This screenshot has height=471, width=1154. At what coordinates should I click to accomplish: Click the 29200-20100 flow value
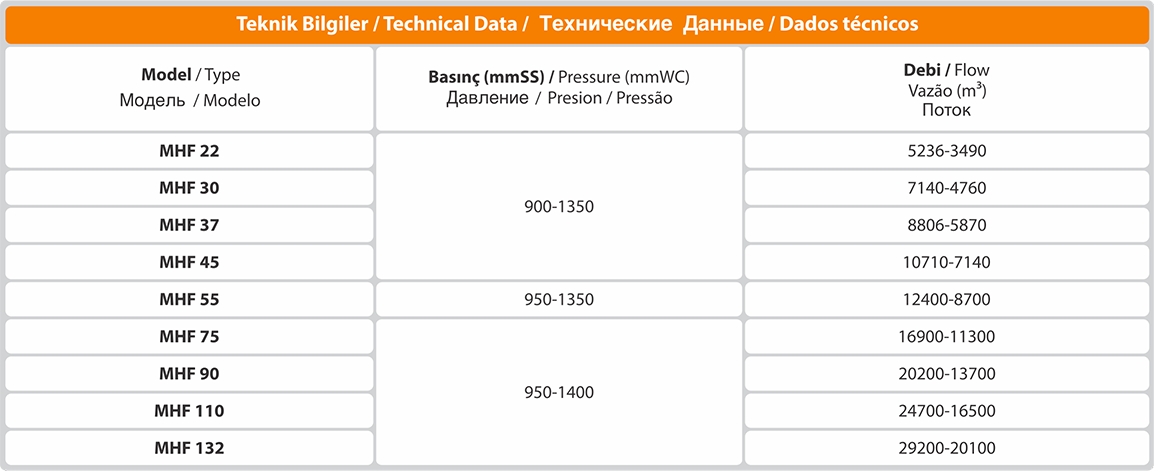pos(946,447)
